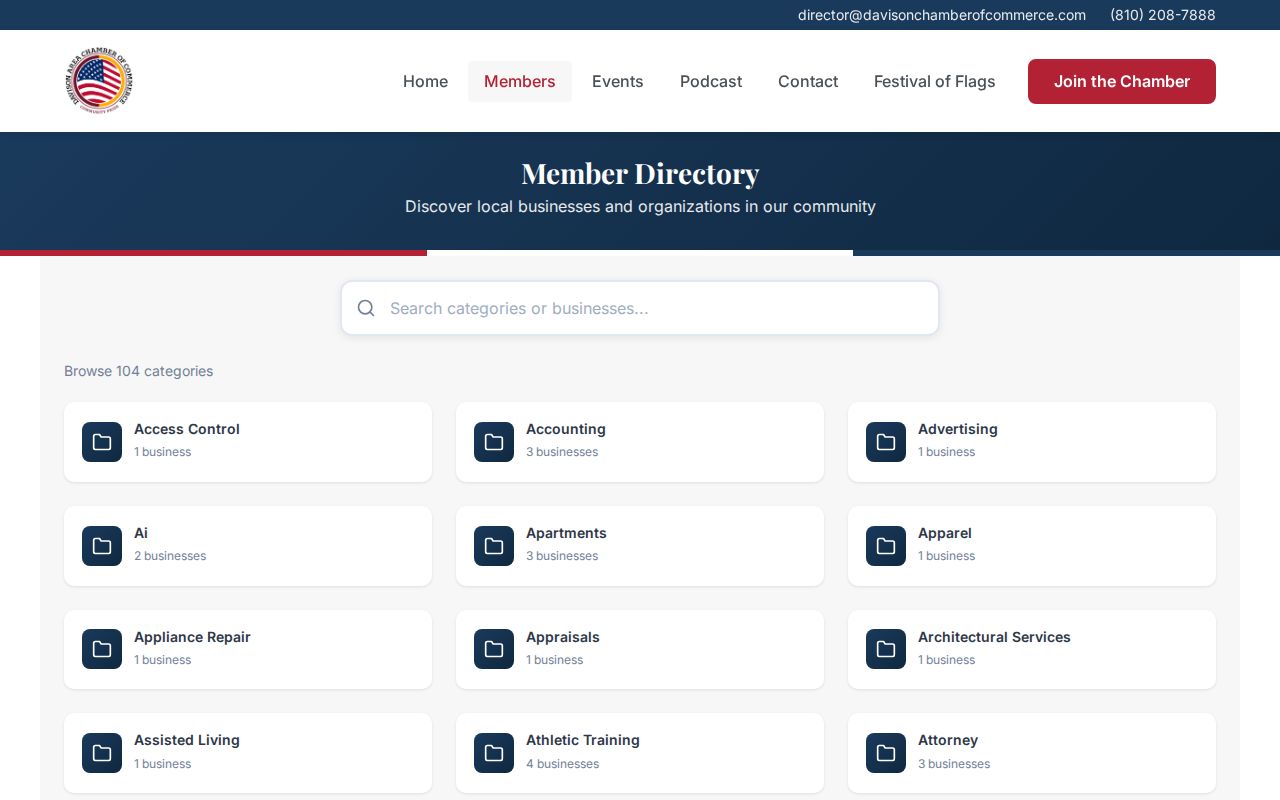
Task: Click the Attorney folder icon
Action: point(886,753)
